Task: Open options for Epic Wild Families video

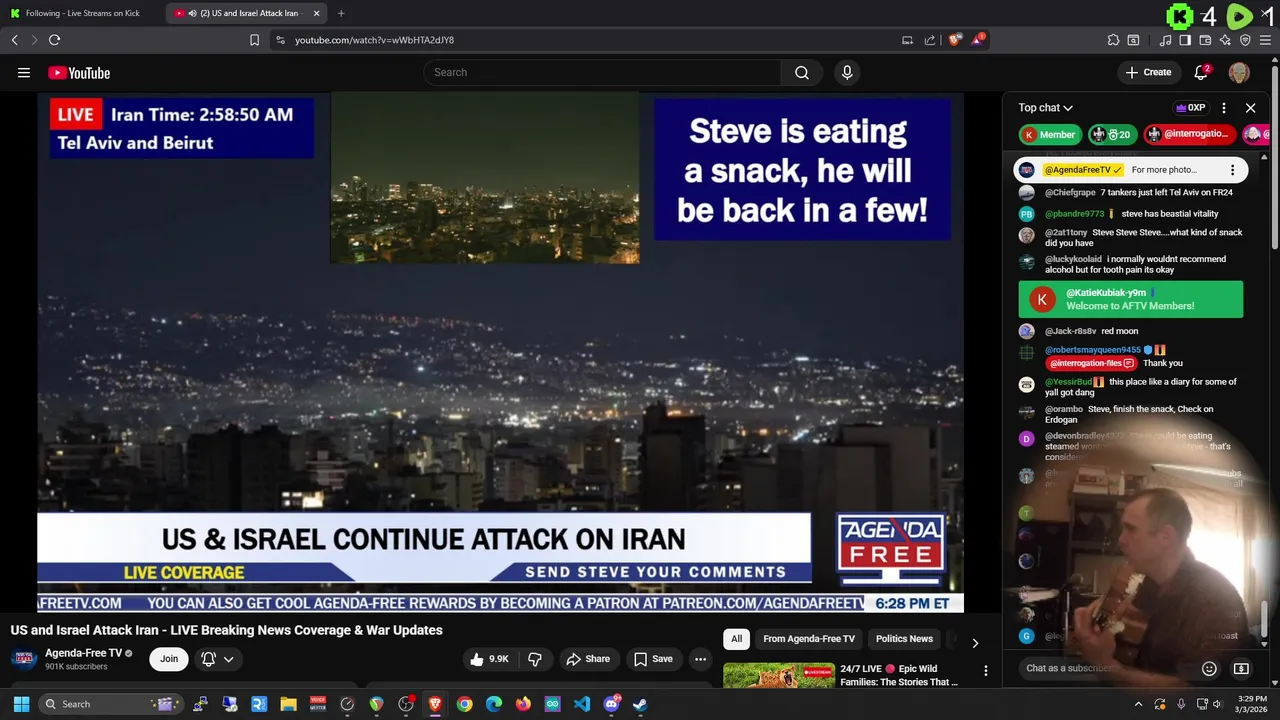Action: point(986,671)
